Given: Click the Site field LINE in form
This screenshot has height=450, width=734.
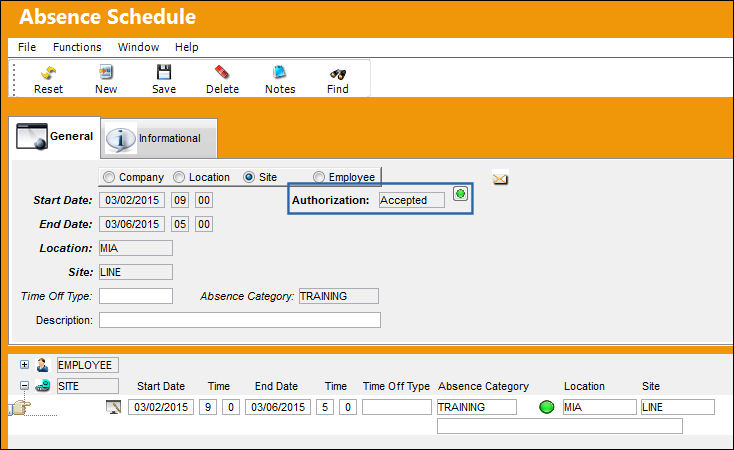Looking at the screenshot, I should [x=136, y=272].
